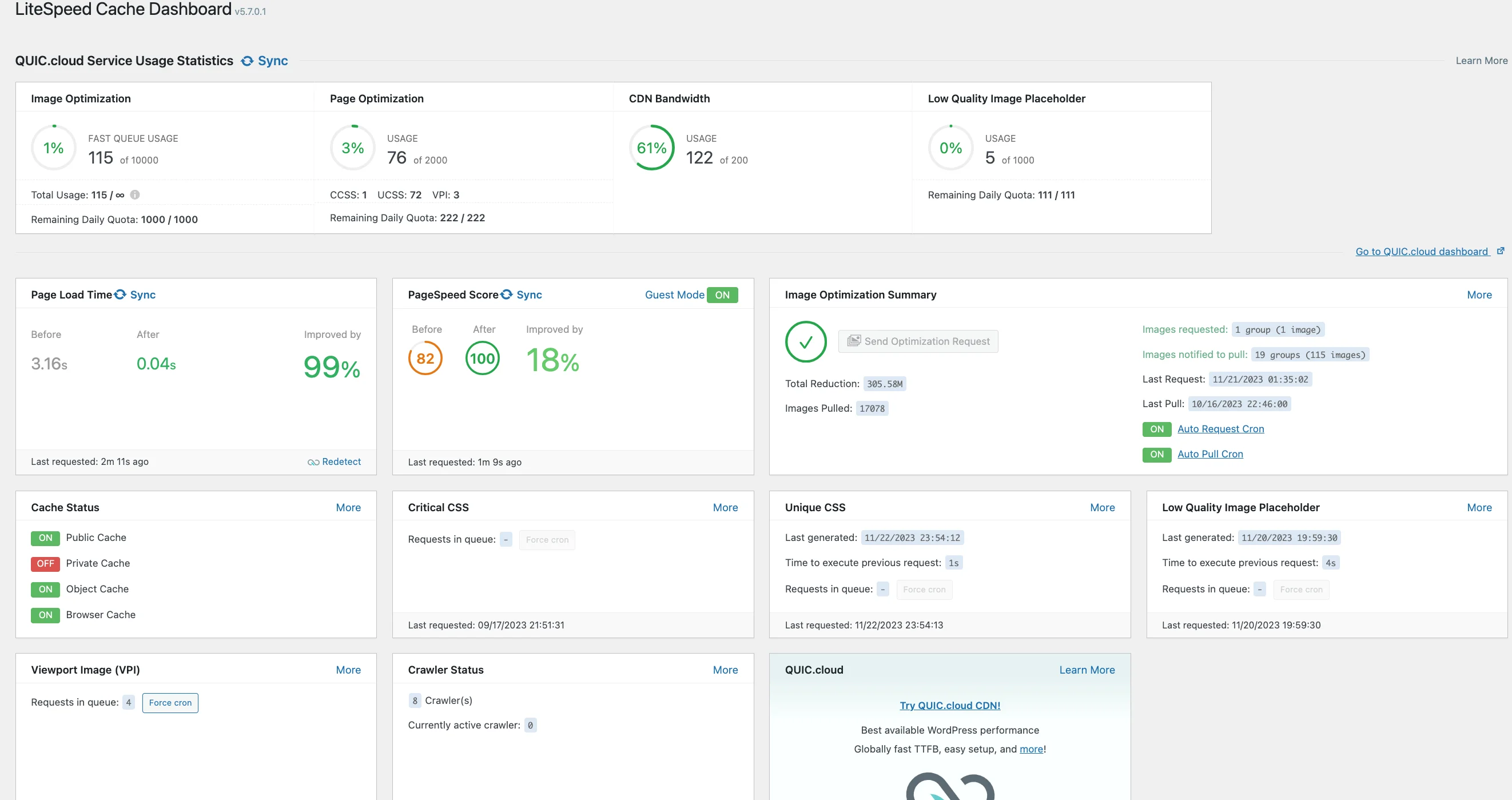Open More for Critical CSS
Viewport: 1512px width, 800px height.
click(725, 508)
